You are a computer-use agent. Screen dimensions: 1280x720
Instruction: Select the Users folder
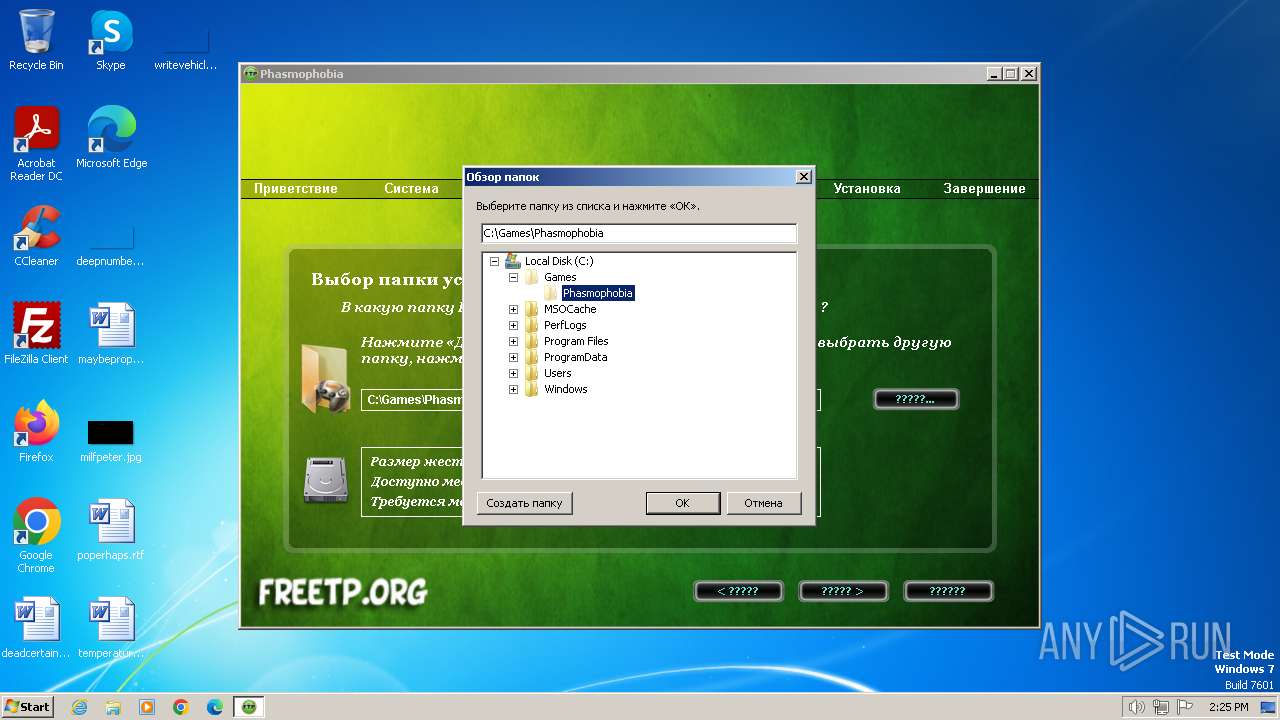(x=558, y=373)
